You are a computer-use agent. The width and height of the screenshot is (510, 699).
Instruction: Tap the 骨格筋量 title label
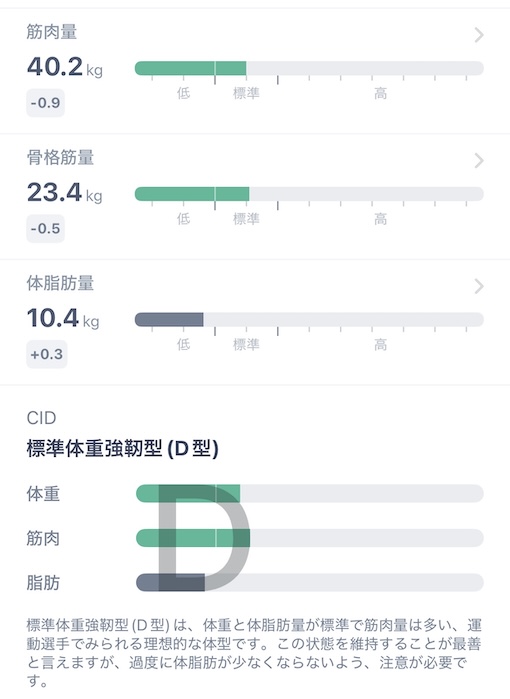pyautogui.click(x=60, y=157)
